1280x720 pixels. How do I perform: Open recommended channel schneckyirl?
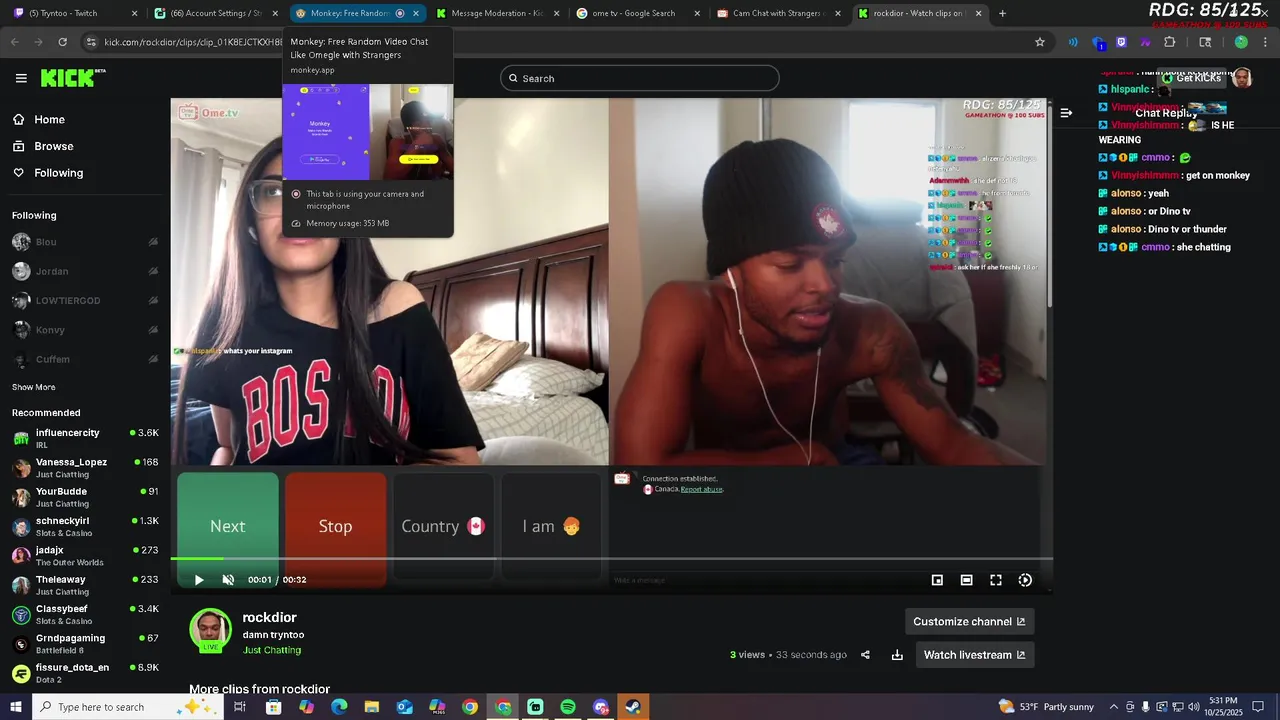point(85,526)
